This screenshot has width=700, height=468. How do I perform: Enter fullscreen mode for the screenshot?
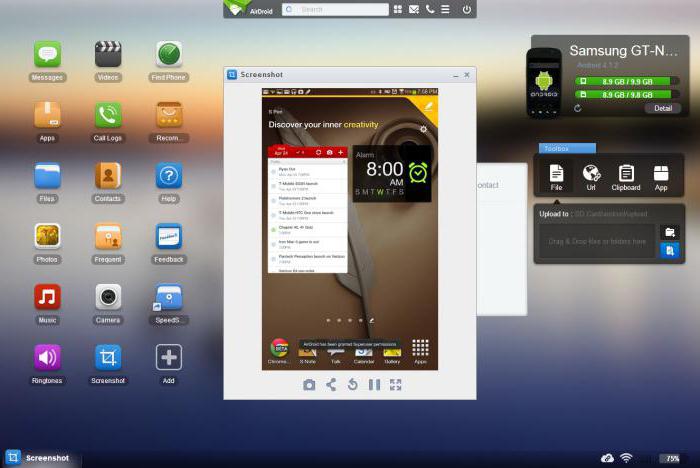click(x=396, y=385)
